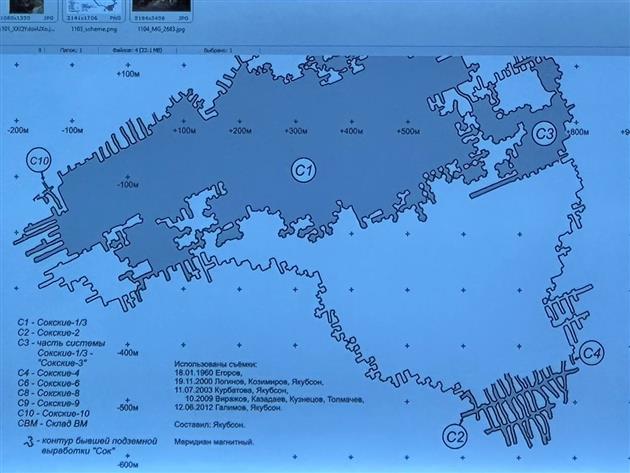This screenshot has width=630, height=473.
Task: Click the circled C2 marker on map
Action: click(x=455, y=436)
